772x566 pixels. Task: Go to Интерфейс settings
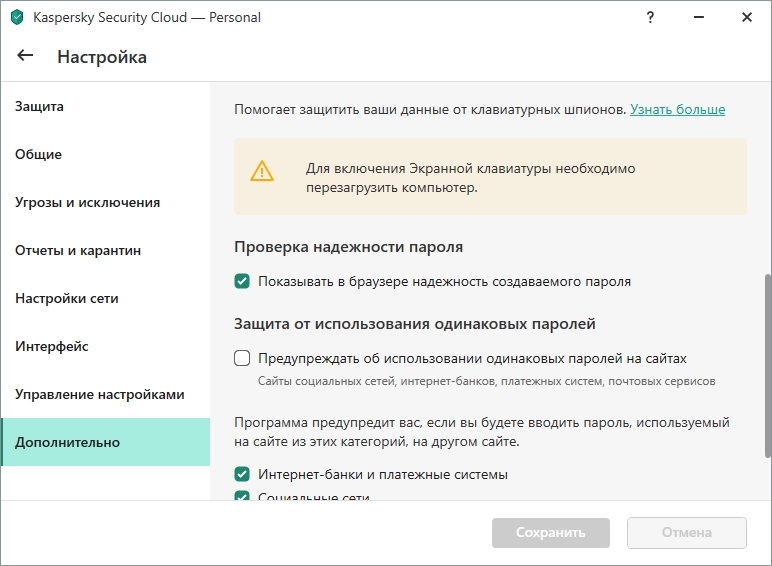(x=105, y=346)
